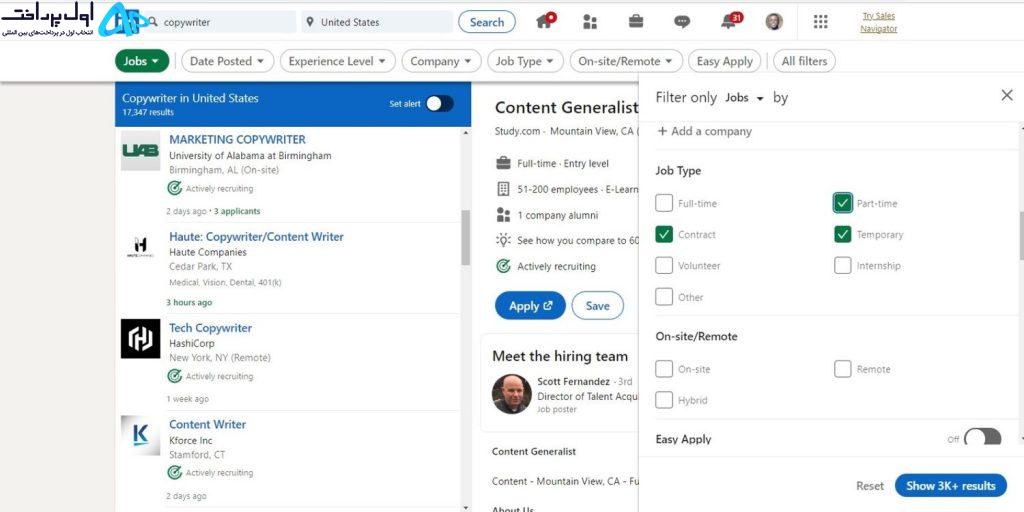Image resolution: width=1024 pixels, height=512 pixels.
Task: Check the Volunteer checkbox
Action: [664, 266]
